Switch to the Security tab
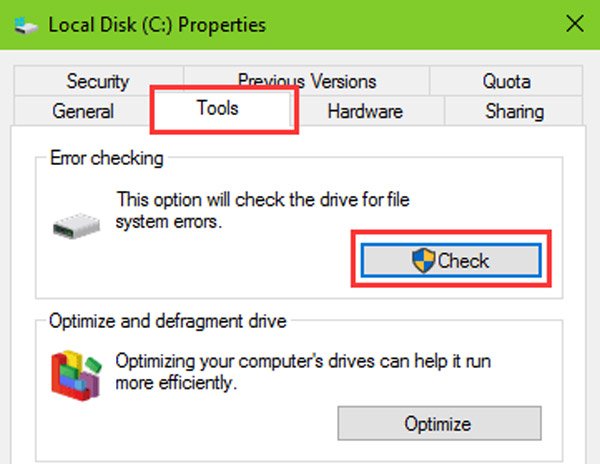 97,81
